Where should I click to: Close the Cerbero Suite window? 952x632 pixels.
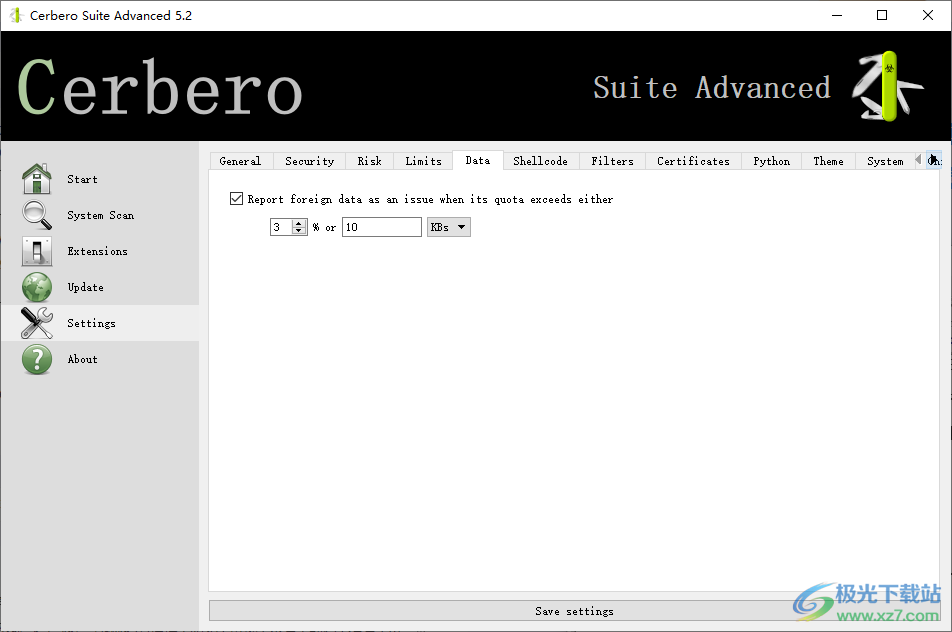pos(928,15)
